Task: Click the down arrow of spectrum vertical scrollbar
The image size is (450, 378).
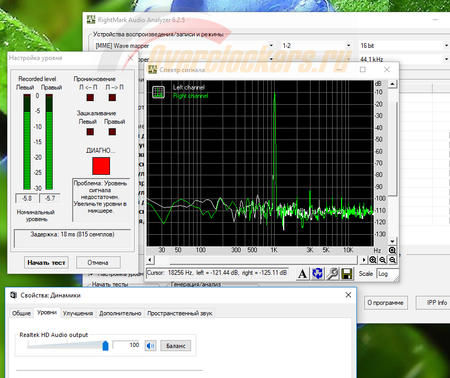Action: 392,241
